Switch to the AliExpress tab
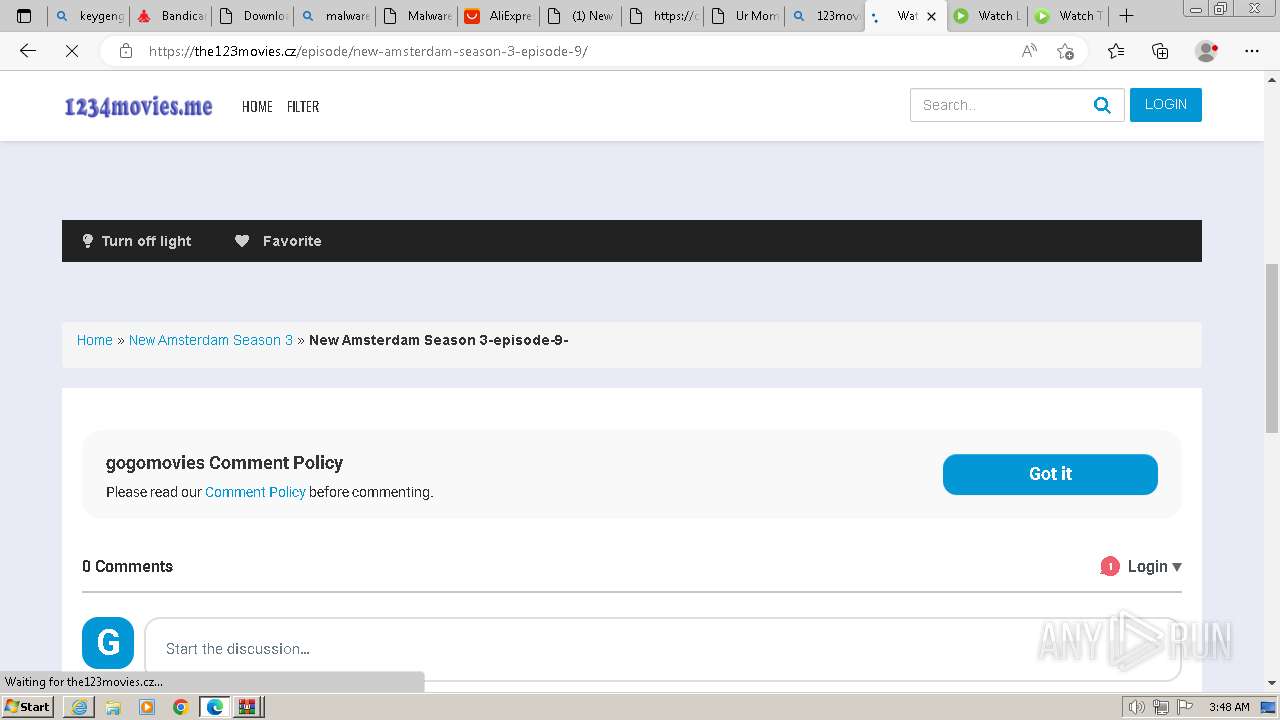The image size is (1280, 720). click(x=499, y=16)
